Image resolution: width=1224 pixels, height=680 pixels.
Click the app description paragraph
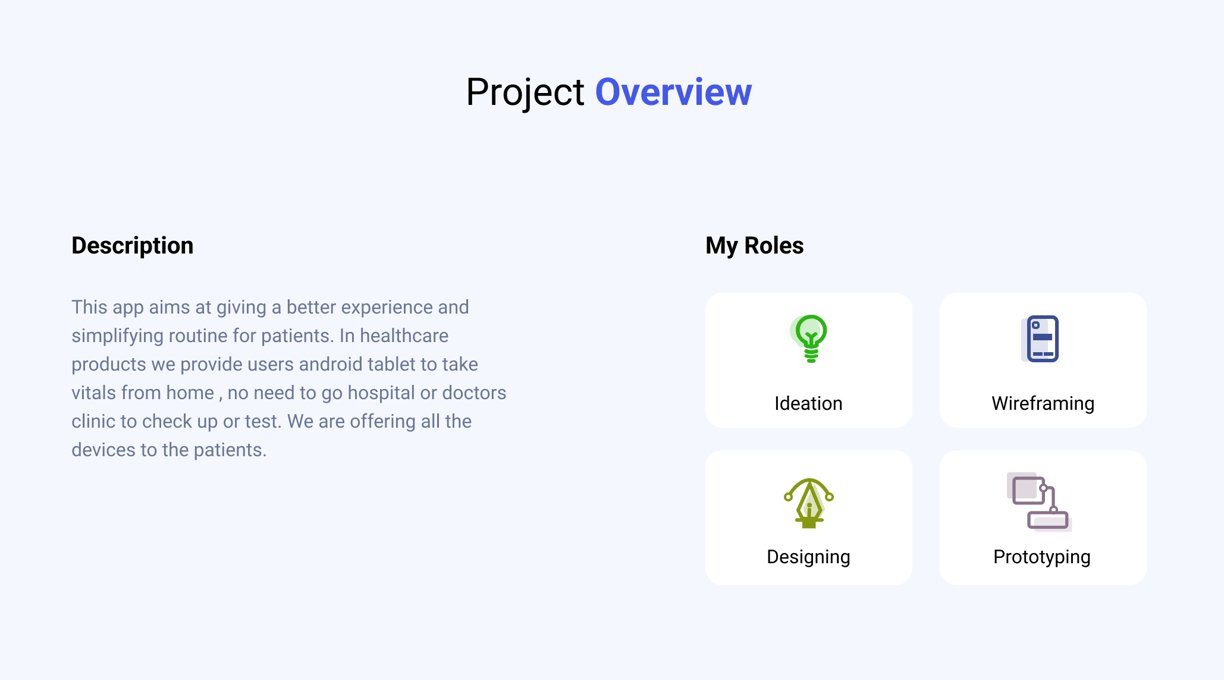tap(289, 378)
